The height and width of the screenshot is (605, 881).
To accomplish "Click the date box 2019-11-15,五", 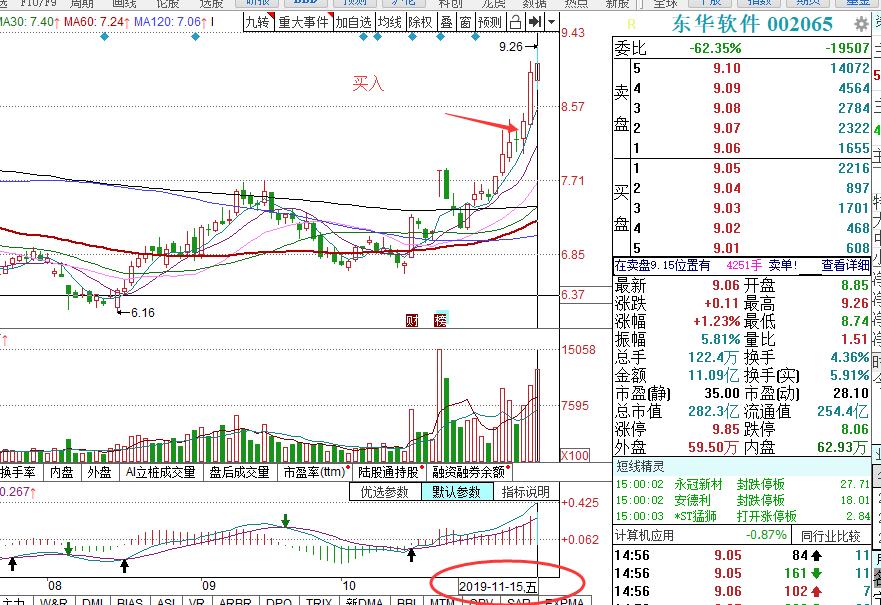I will click(498, 587).
